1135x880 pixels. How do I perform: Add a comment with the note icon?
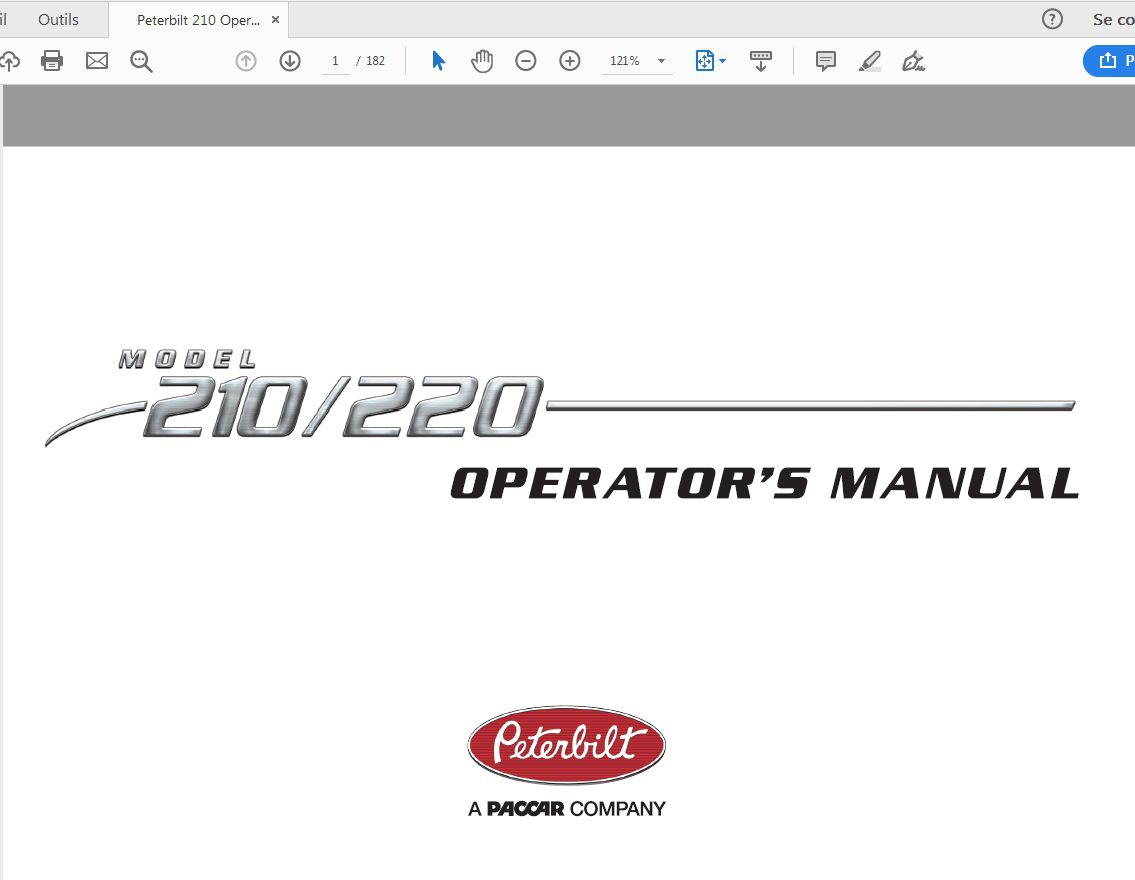pyautogui.click(x=825, y=61)
